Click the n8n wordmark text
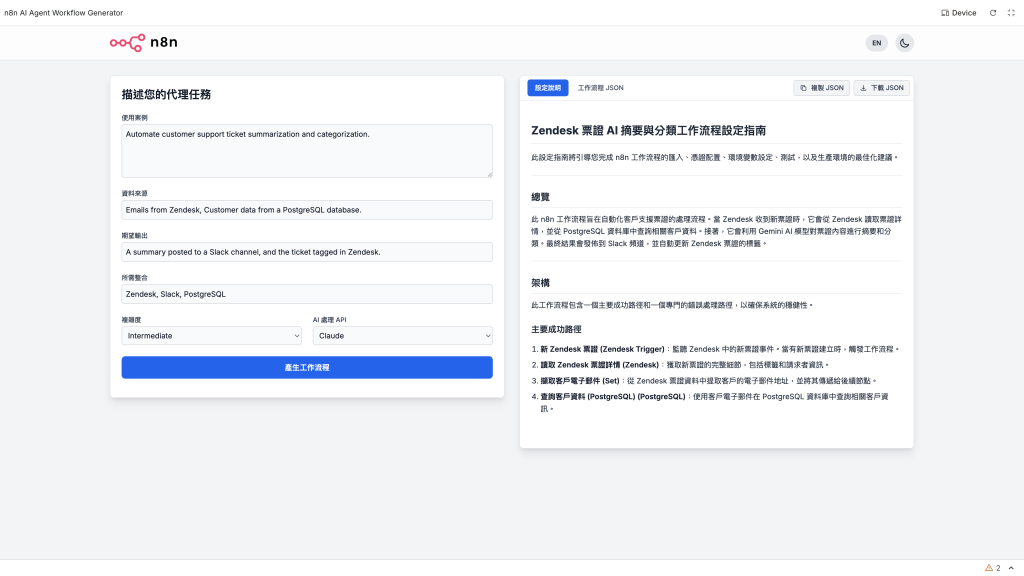The image size is (1024, 576). pyautogui.click(x=164, y=42)
